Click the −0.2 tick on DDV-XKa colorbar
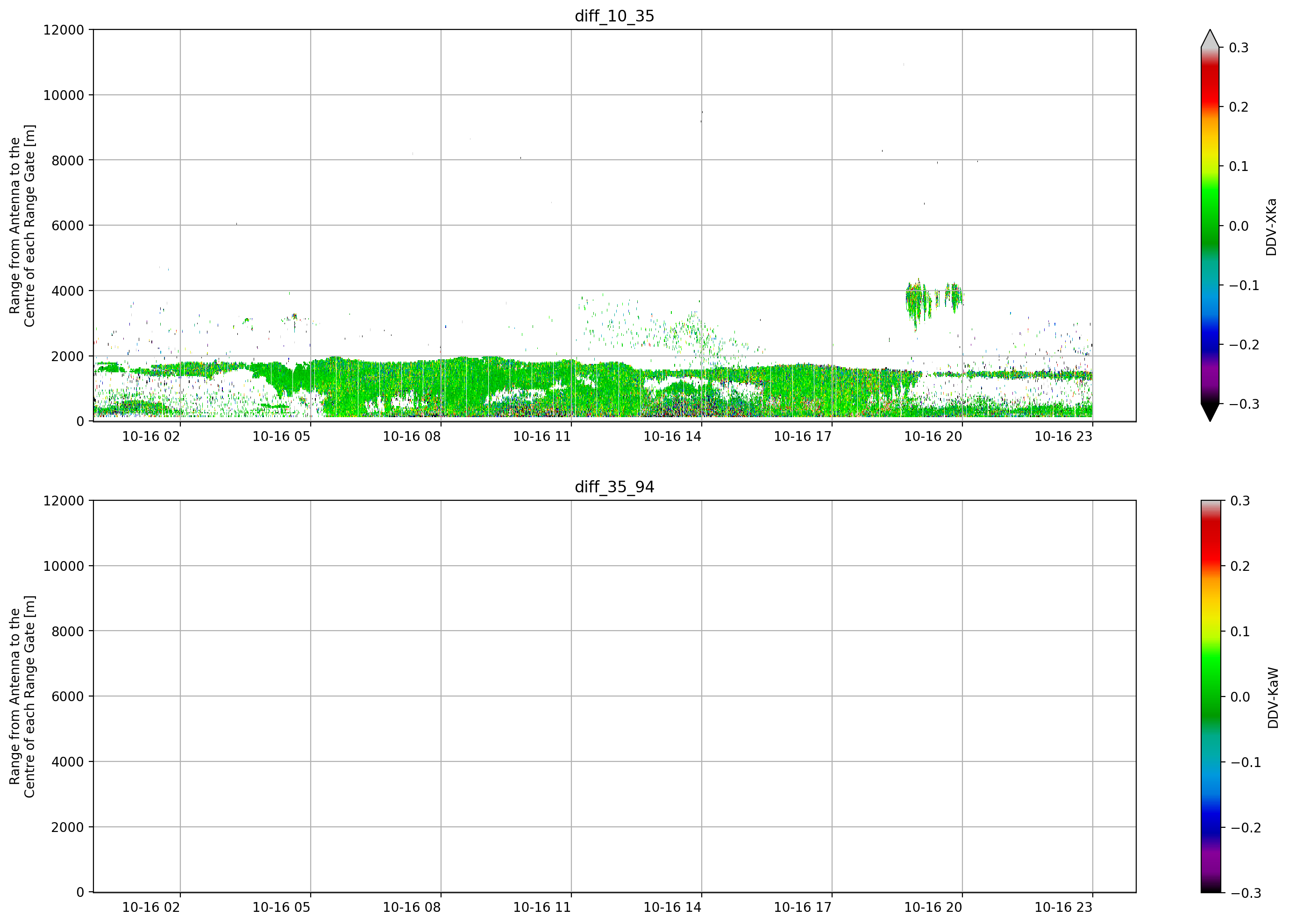Image resolution: width=1289 pixels, height=924 pixels. [1244, 345]
